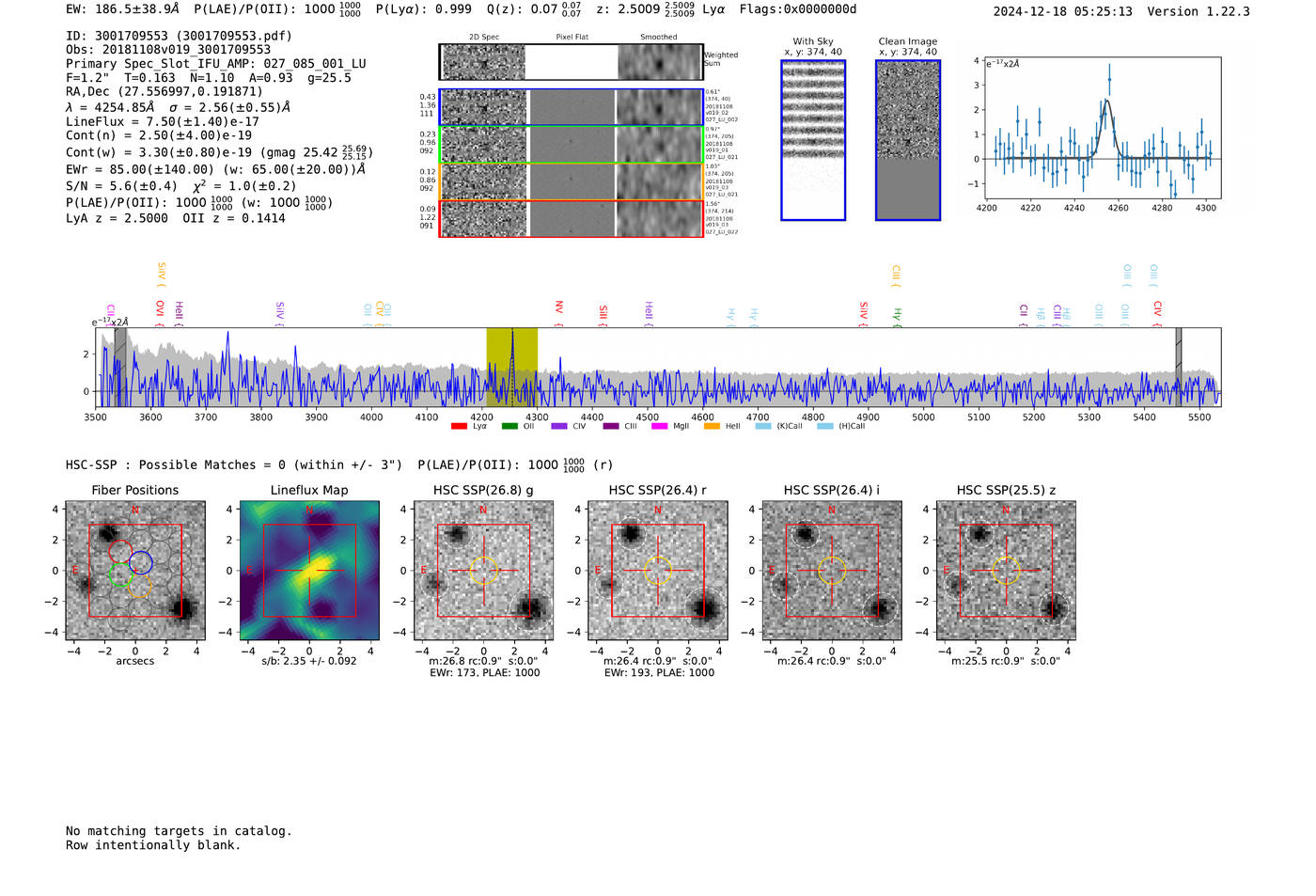Viewport: 1316px width, 896px height.
Task: Click the No matching targets in catalog text
Action: [x=179, y=831]
